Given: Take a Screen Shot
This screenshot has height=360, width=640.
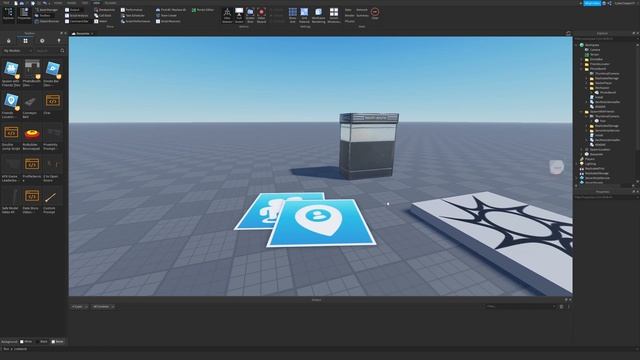Looking at the screenshot, I should tap(250, 15).
